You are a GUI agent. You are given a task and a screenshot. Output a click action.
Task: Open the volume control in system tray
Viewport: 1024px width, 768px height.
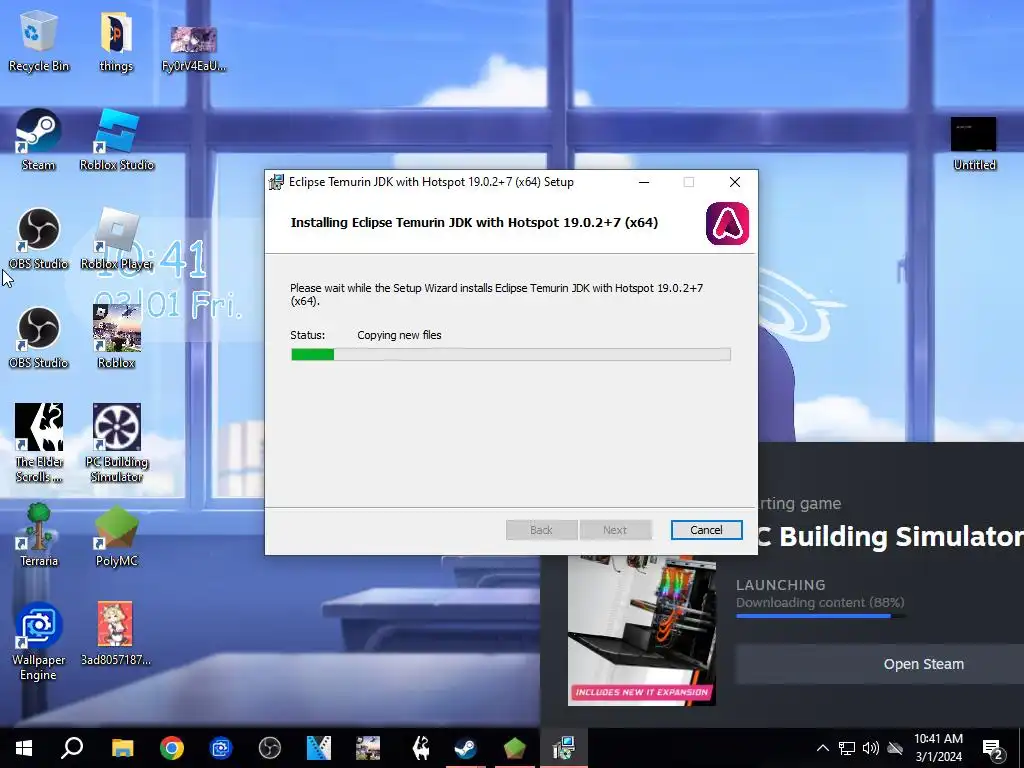[x=871, y=748]
